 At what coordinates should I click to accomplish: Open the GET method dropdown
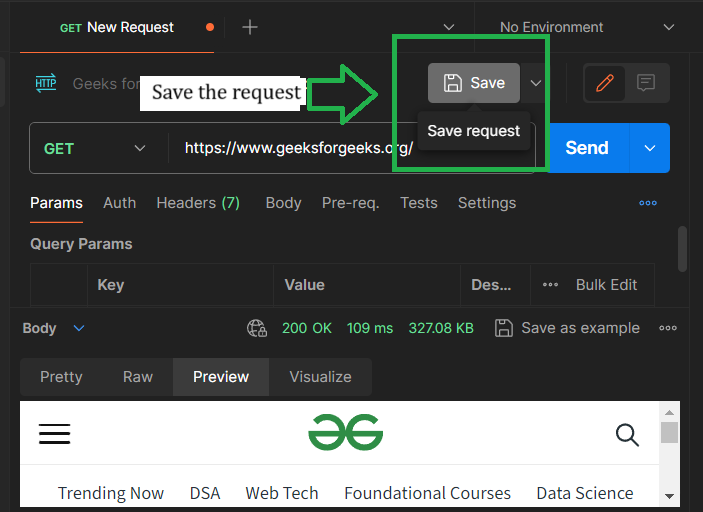click(x=95, y=148)
